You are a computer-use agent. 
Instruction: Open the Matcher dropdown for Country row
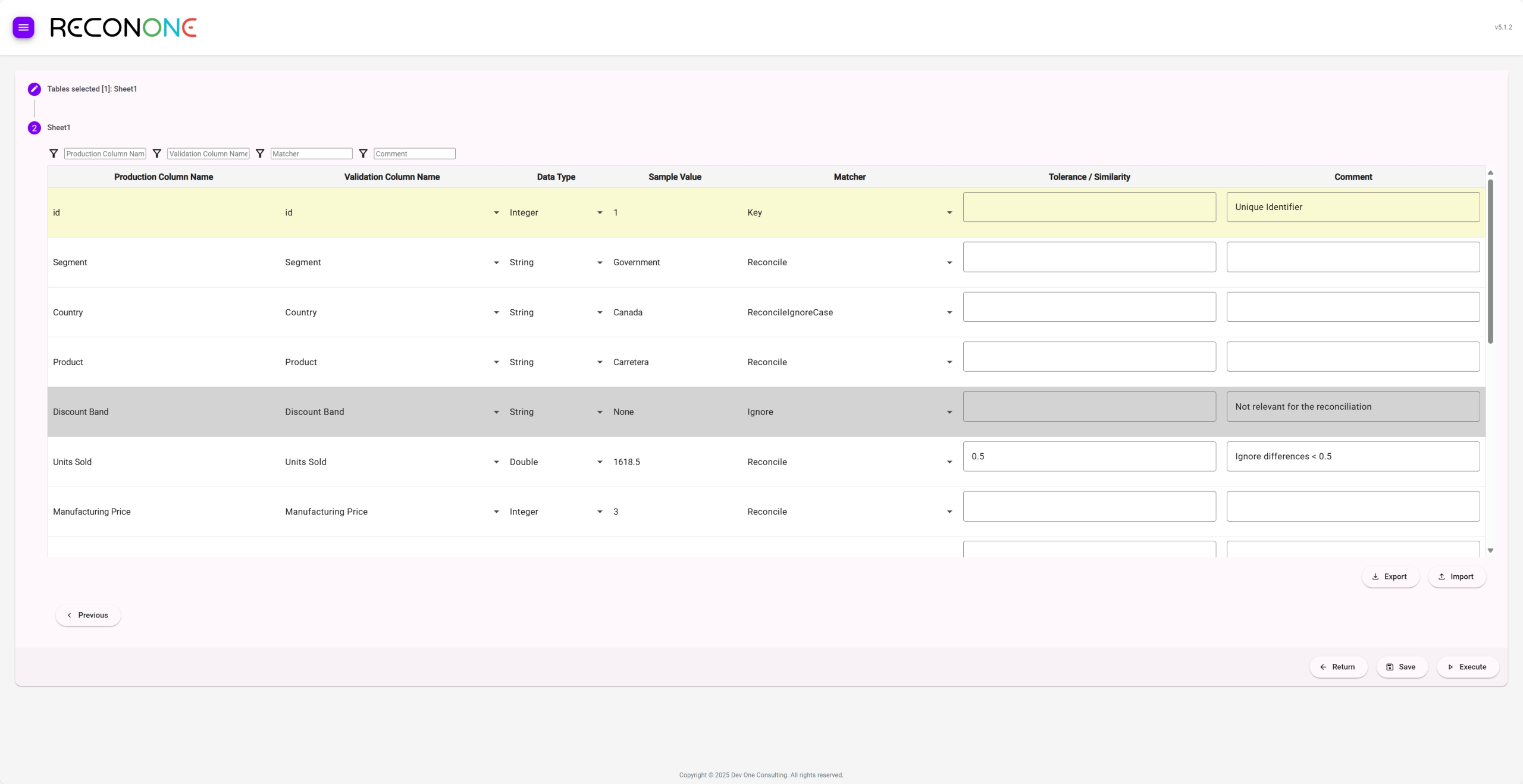(949, 313)
